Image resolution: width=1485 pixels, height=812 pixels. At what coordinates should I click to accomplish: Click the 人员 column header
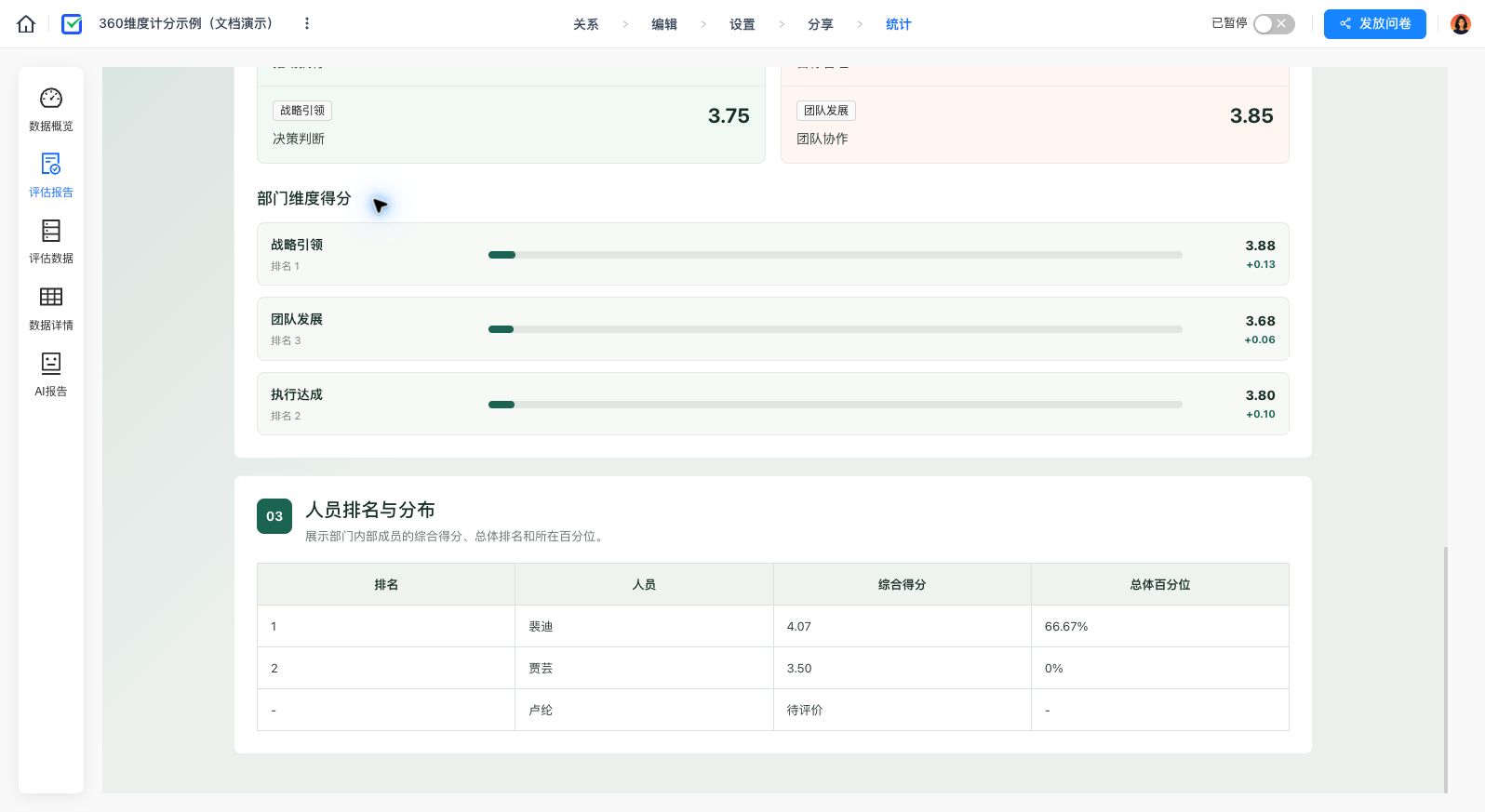[x=644, y=584]
